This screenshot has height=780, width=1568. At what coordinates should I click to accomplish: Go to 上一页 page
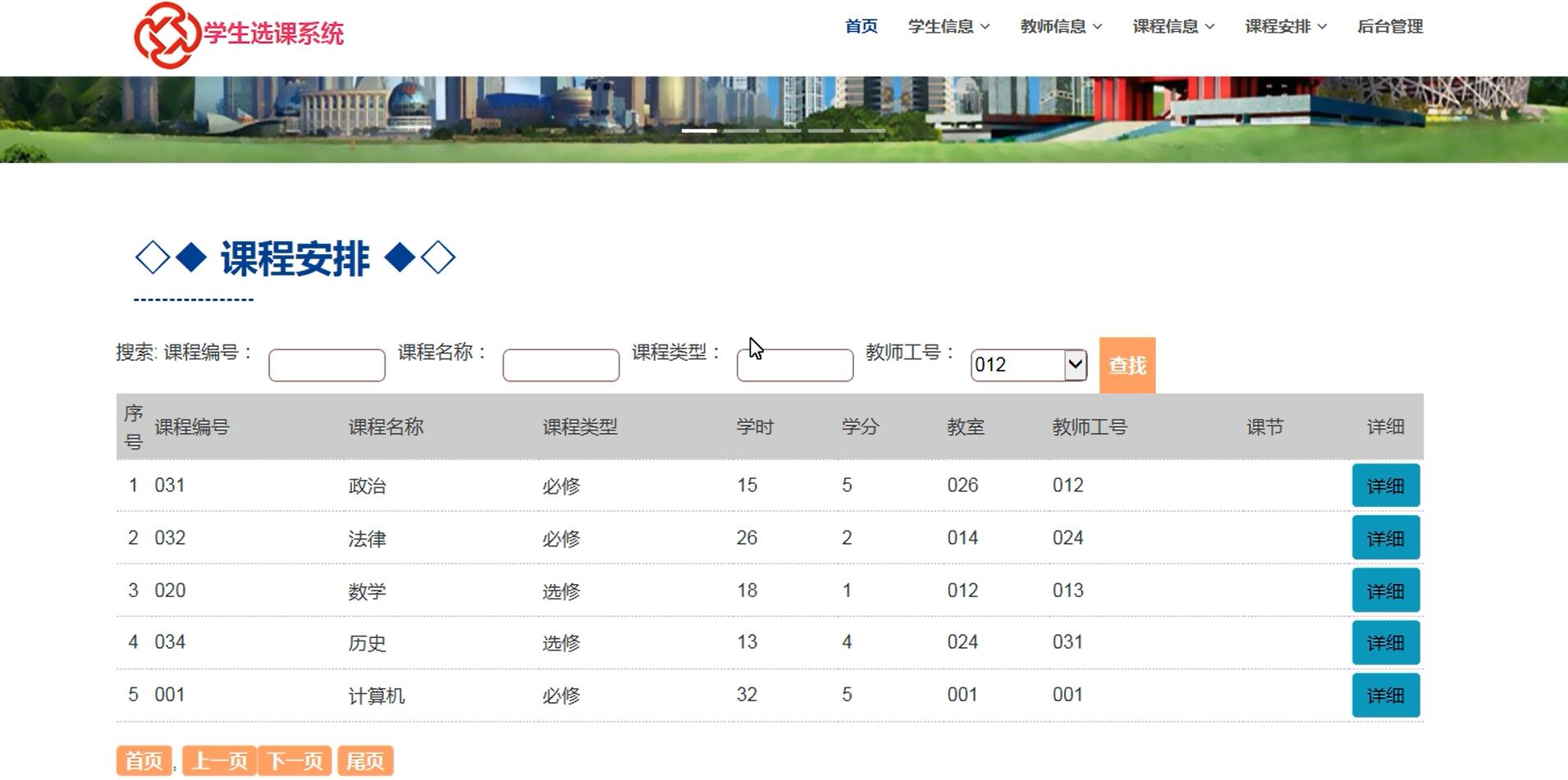pyautogui.click(x=219, y=761)
